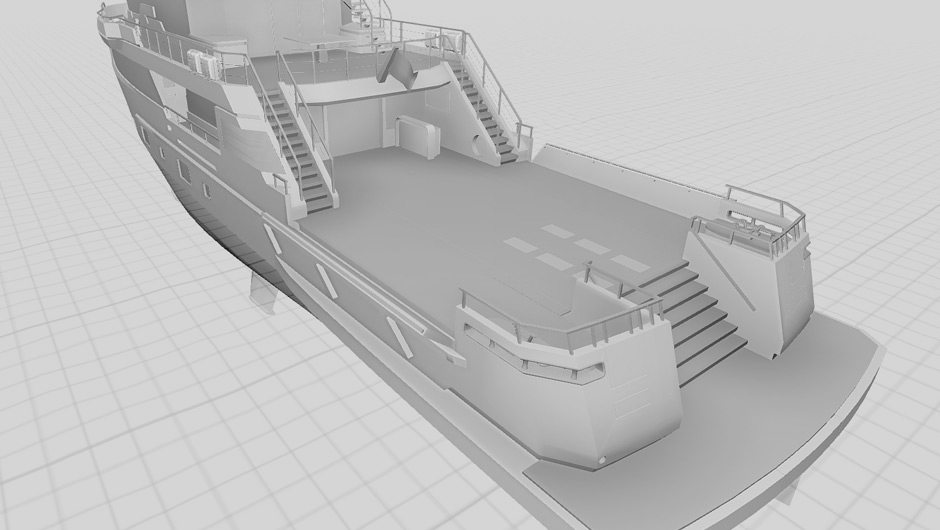Pick the flag on the upper deck
The width and height of the screenshot is (940, 530).
pyautogui.click(x=396, y=68)
